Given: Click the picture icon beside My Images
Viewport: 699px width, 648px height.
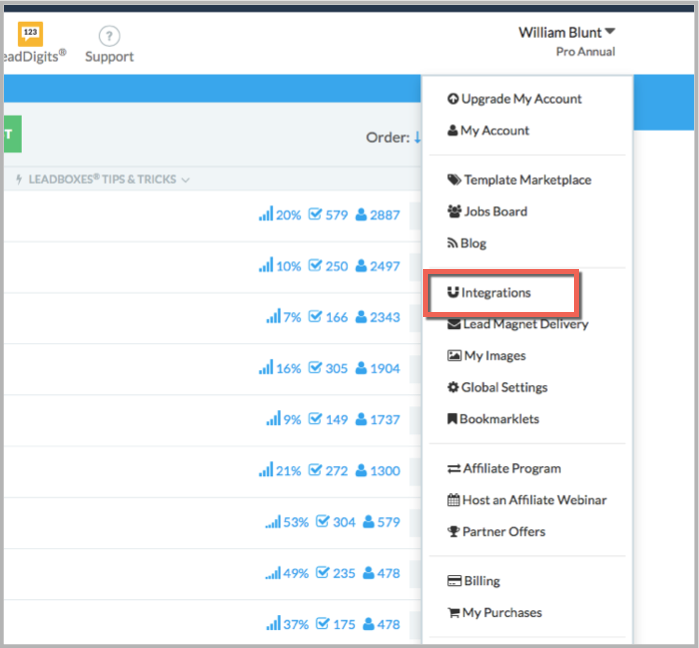Looking at the screenshot, I should (454, 356).
